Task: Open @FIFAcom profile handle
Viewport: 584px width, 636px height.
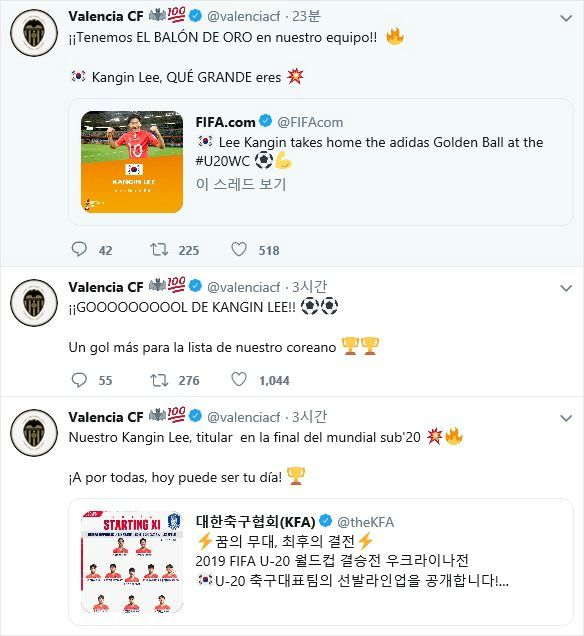Action: tap(310, 122)
